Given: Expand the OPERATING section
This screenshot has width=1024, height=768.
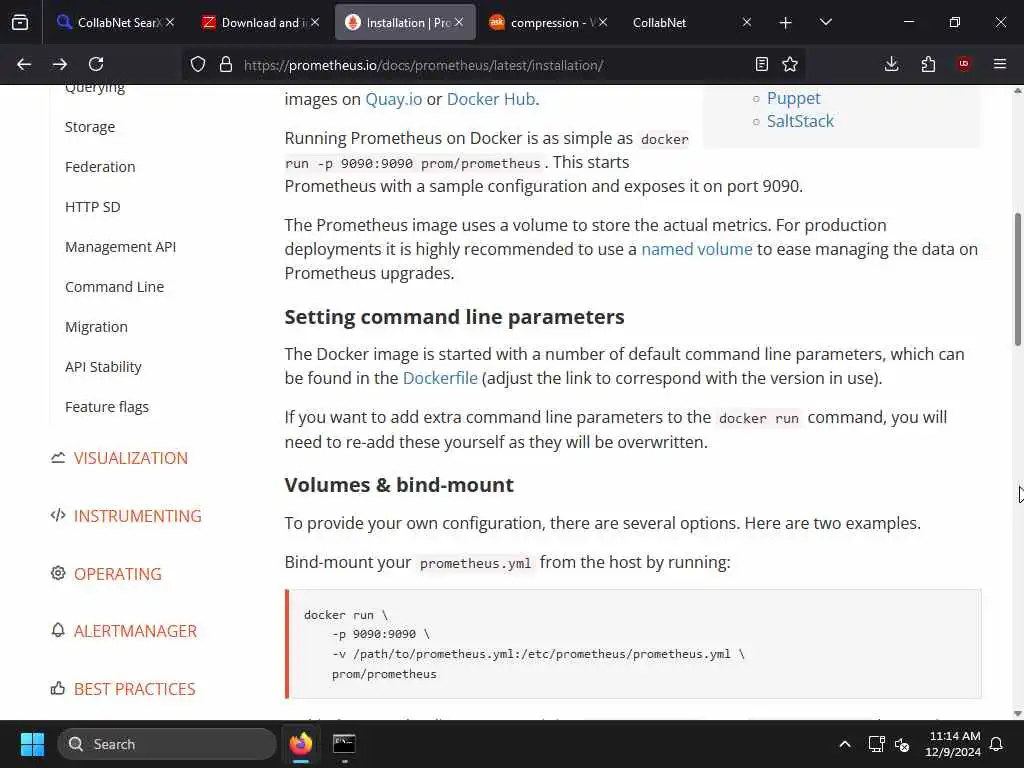Looking at the screenshot, I should pyautogui.click(x=118, y=573).
